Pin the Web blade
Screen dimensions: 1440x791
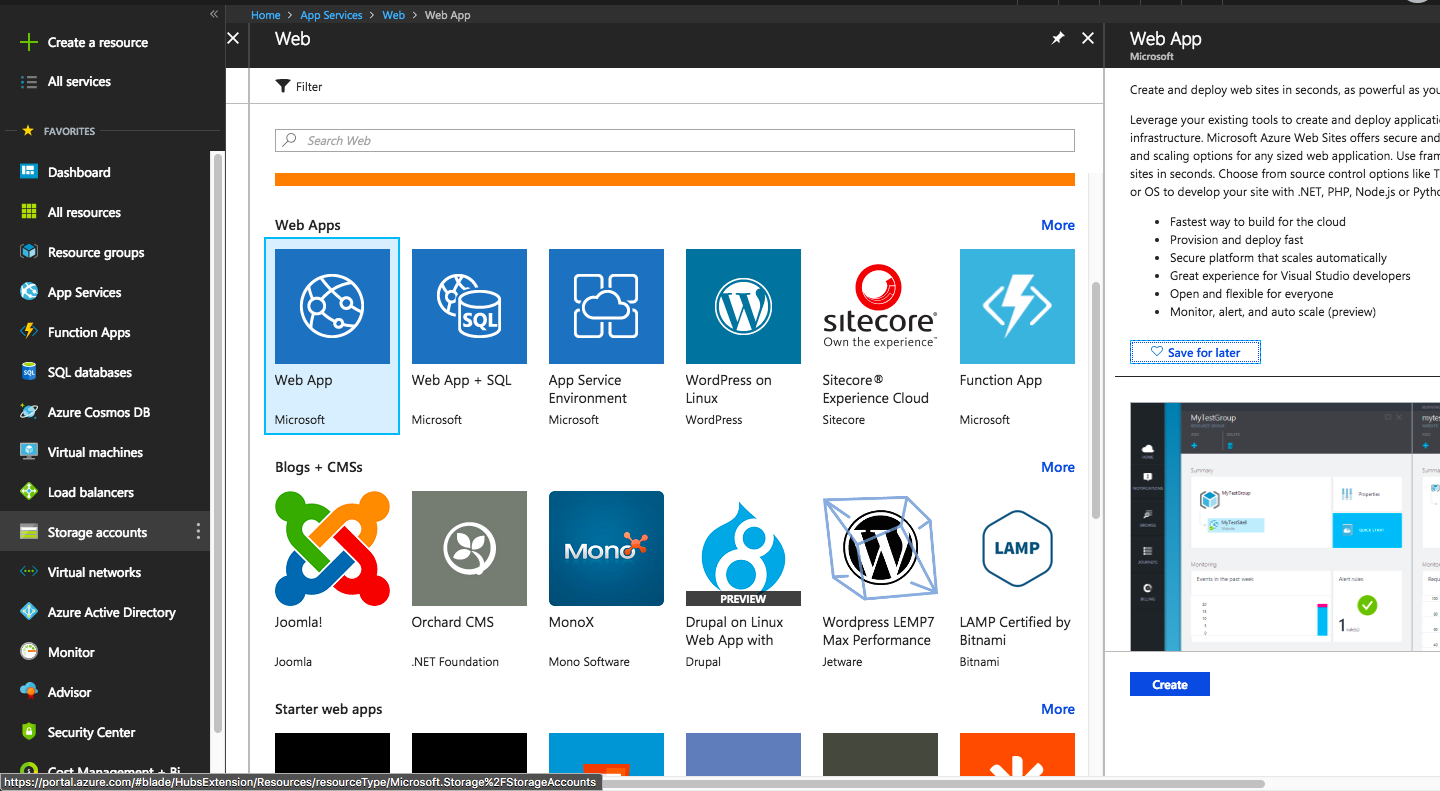pos(1058,38)
